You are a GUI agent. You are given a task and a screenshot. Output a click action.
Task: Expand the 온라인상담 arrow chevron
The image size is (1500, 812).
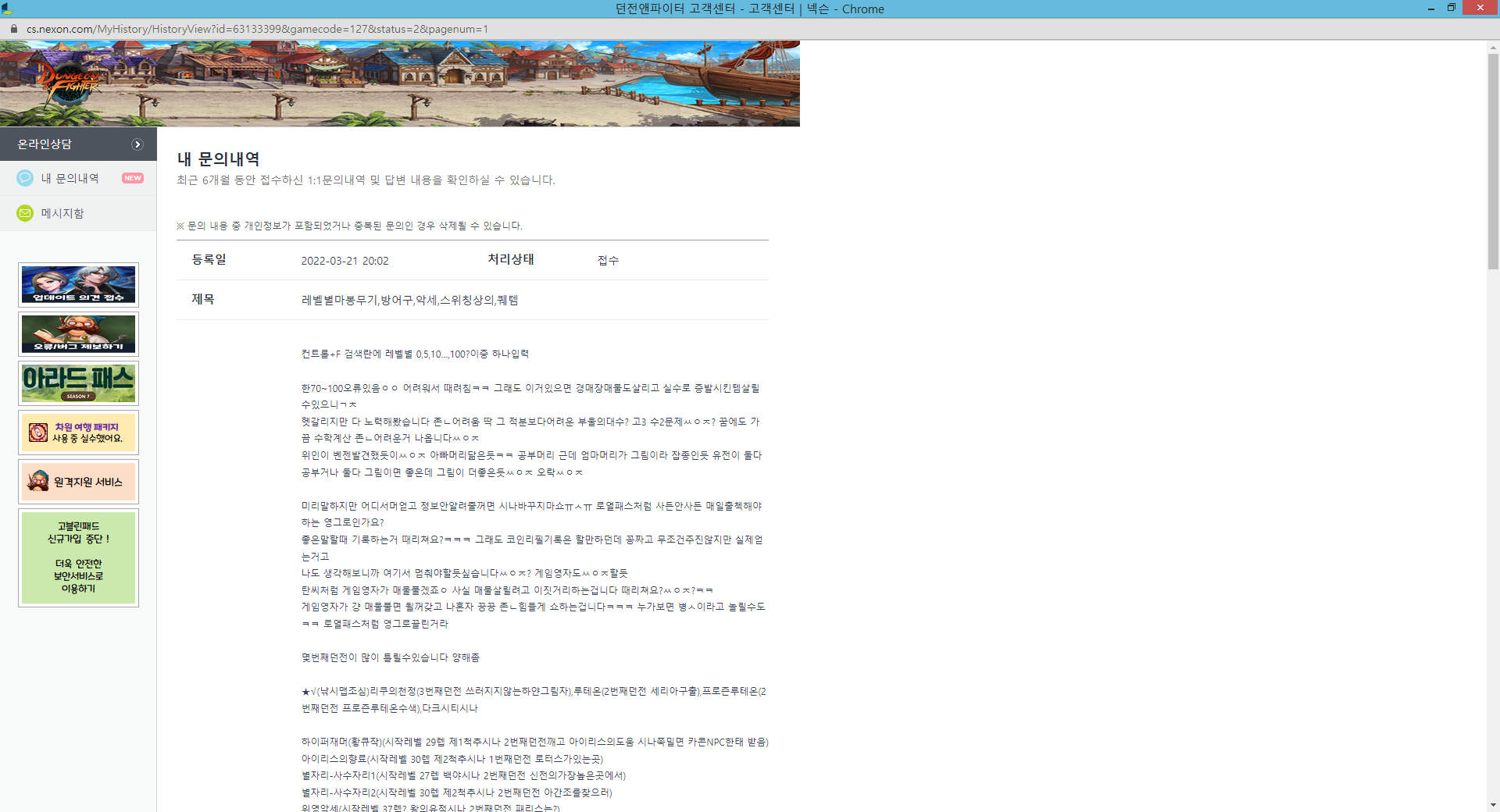coord(137,144)
